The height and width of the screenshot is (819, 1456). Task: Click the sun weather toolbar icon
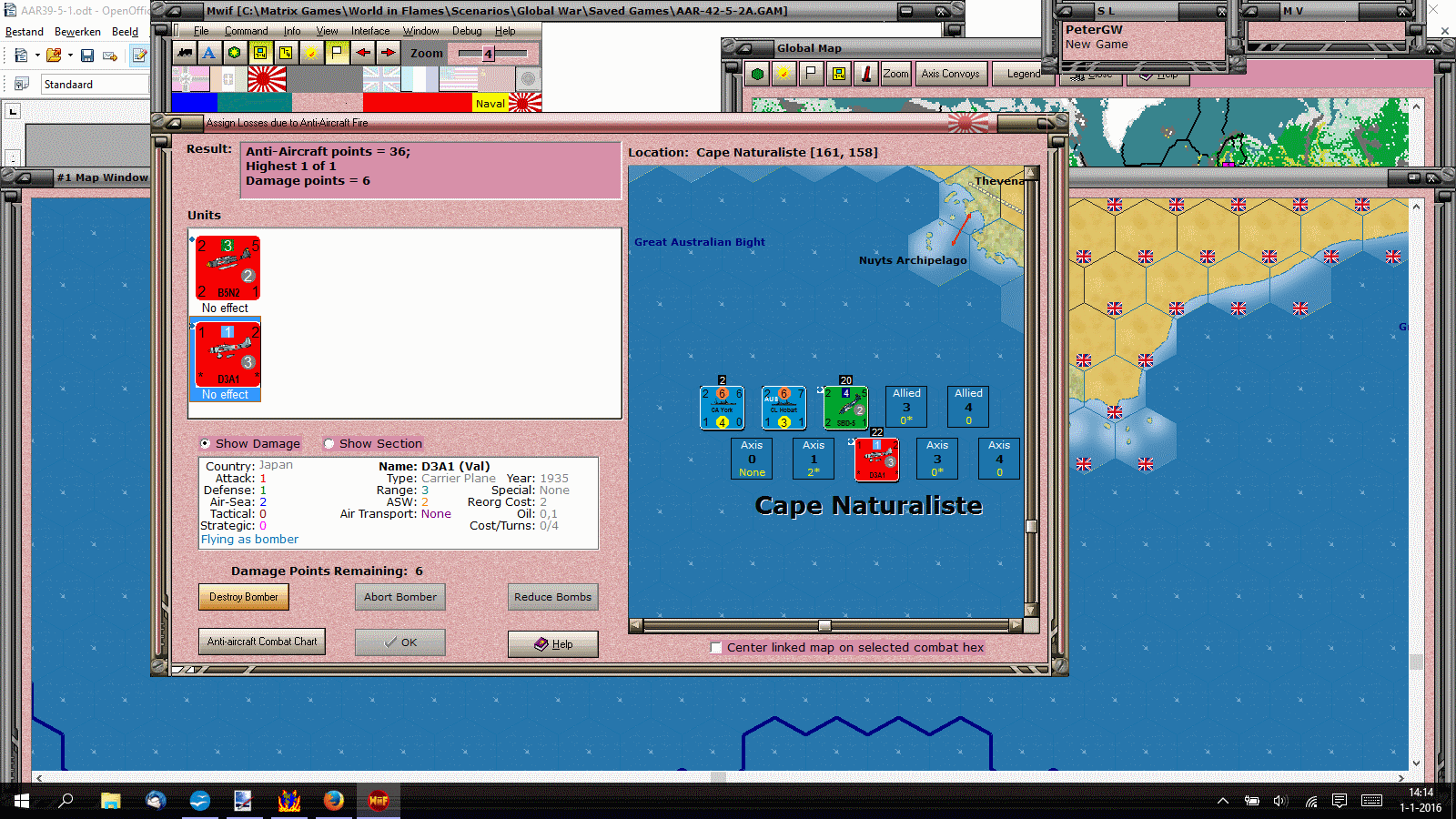(311, 53)
